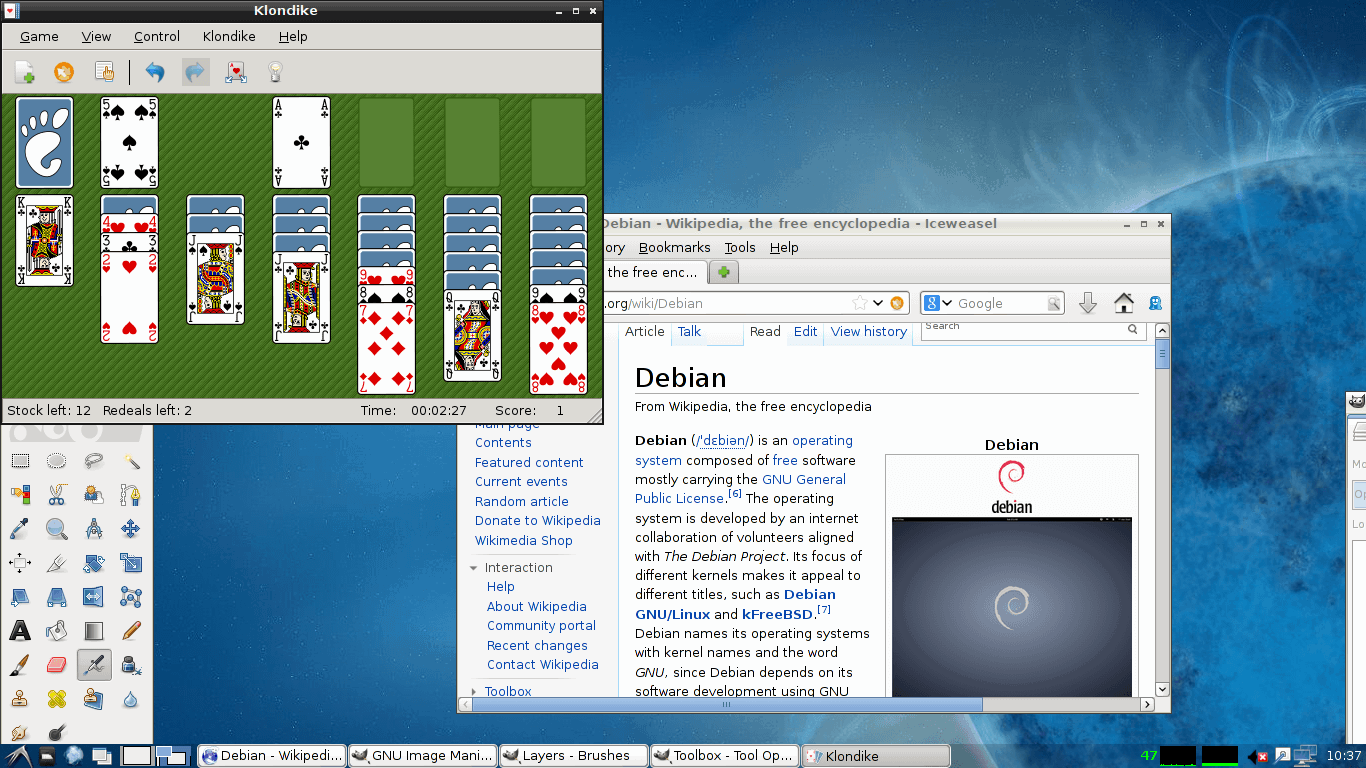Select the Foreground Select tool
This screenshot has height=768, width=1366.
94,494
